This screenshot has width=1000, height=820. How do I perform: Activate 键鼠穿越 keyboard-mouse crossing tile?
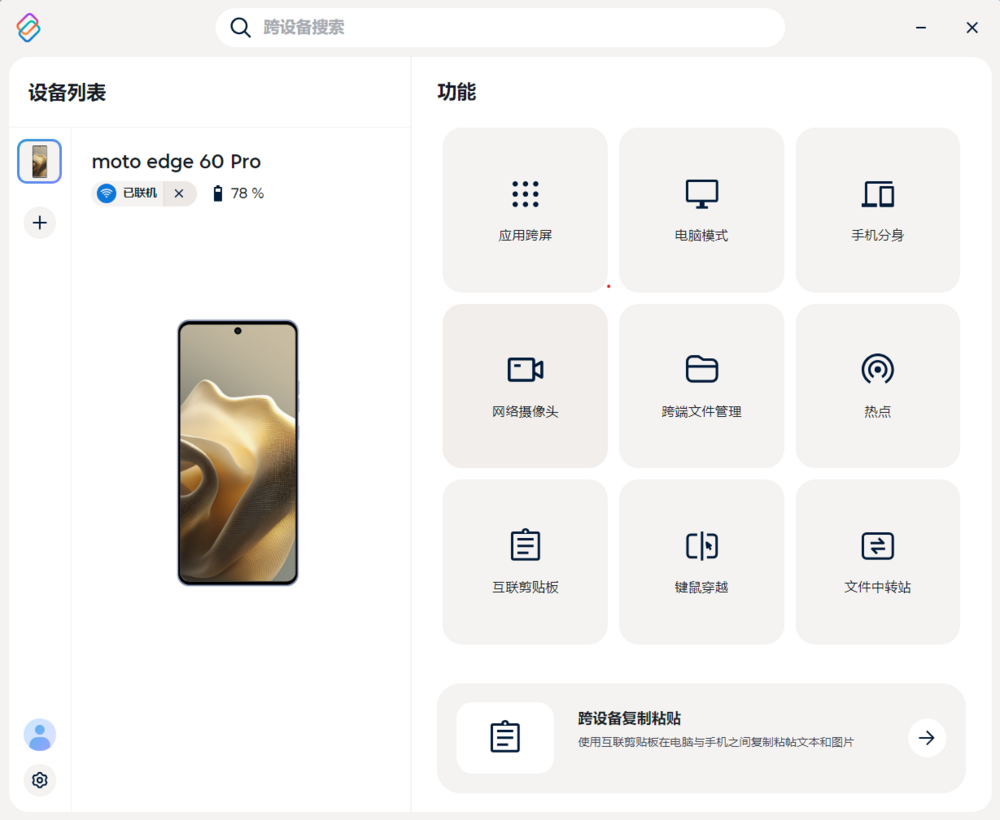point(702,562)
